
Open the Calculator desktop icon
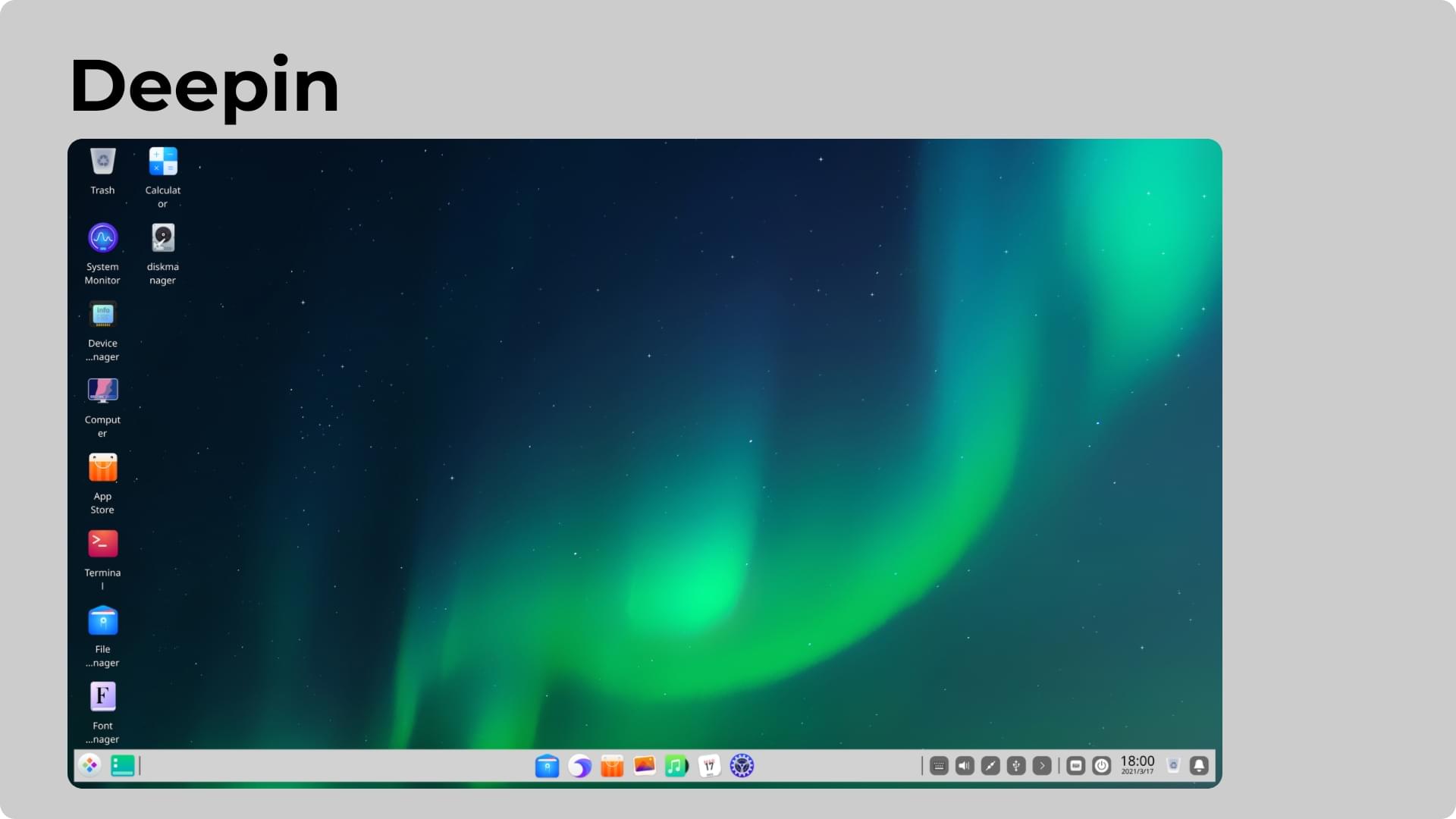163,162
